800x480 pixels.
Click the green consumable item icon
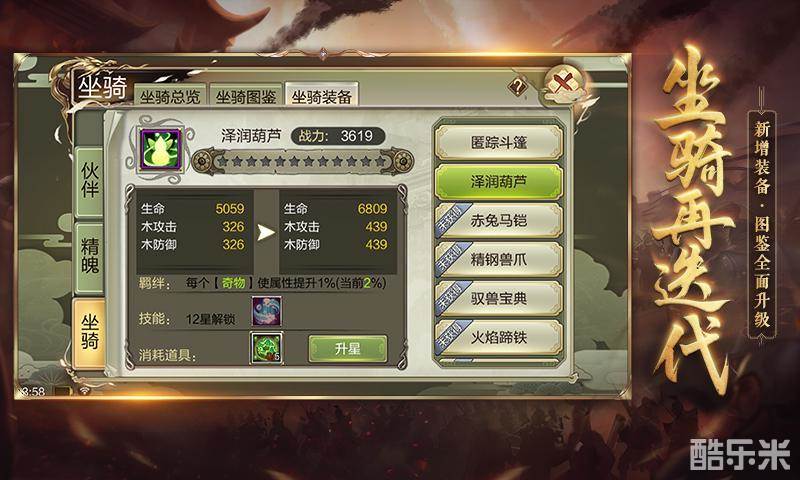pos(266,348)
